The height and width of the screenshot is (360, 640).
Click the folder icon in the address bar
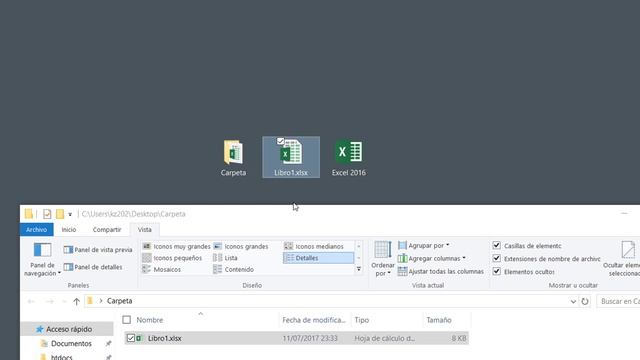[x=90, y=301]
